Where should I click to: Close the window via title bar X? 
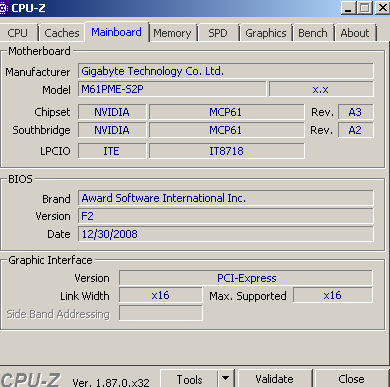(x=383, y=8)
